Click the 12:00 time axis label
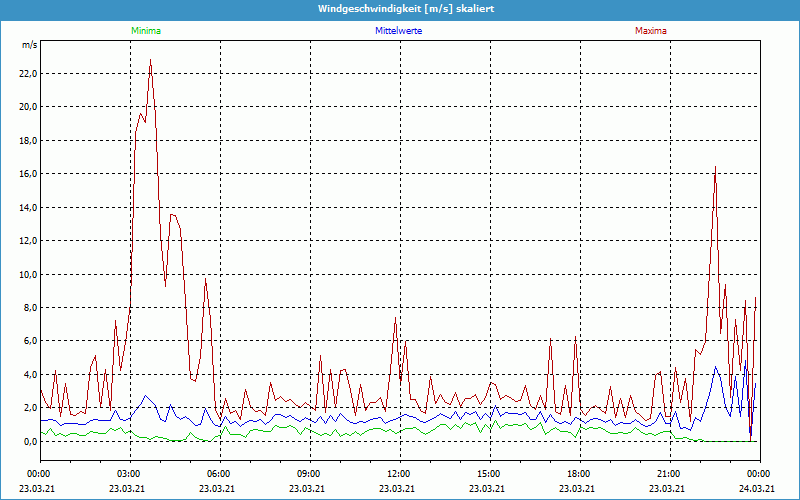The width and height of the screenshot is (800, 500). point(398,473)
